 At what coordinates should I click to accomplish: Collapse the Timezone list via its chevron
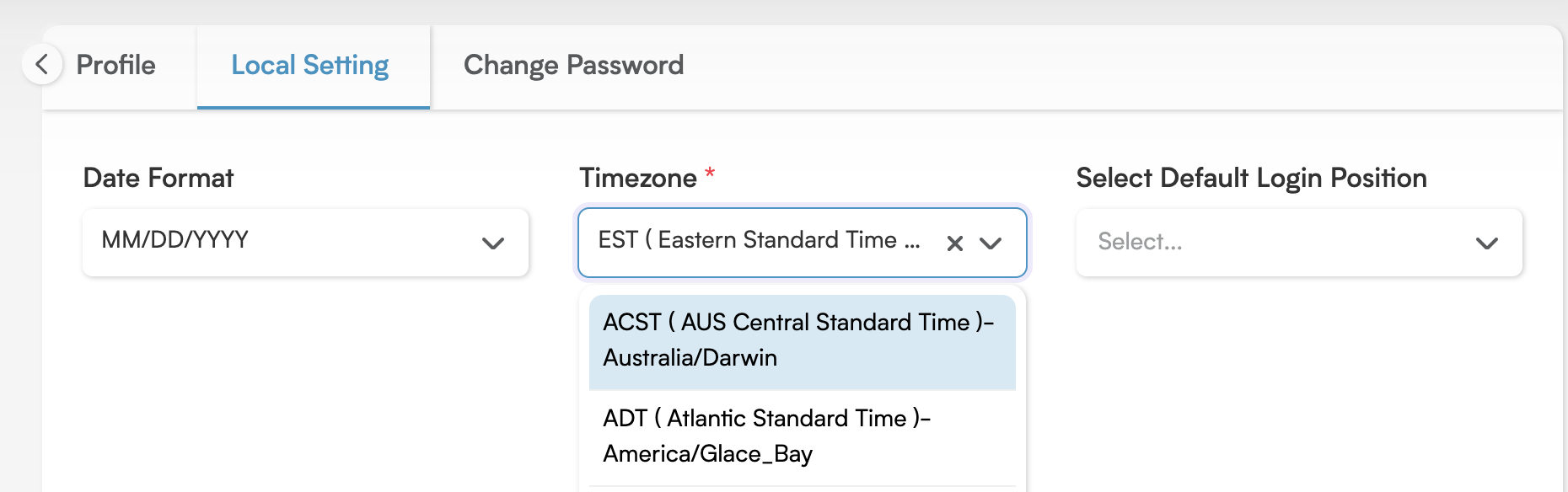991,243
